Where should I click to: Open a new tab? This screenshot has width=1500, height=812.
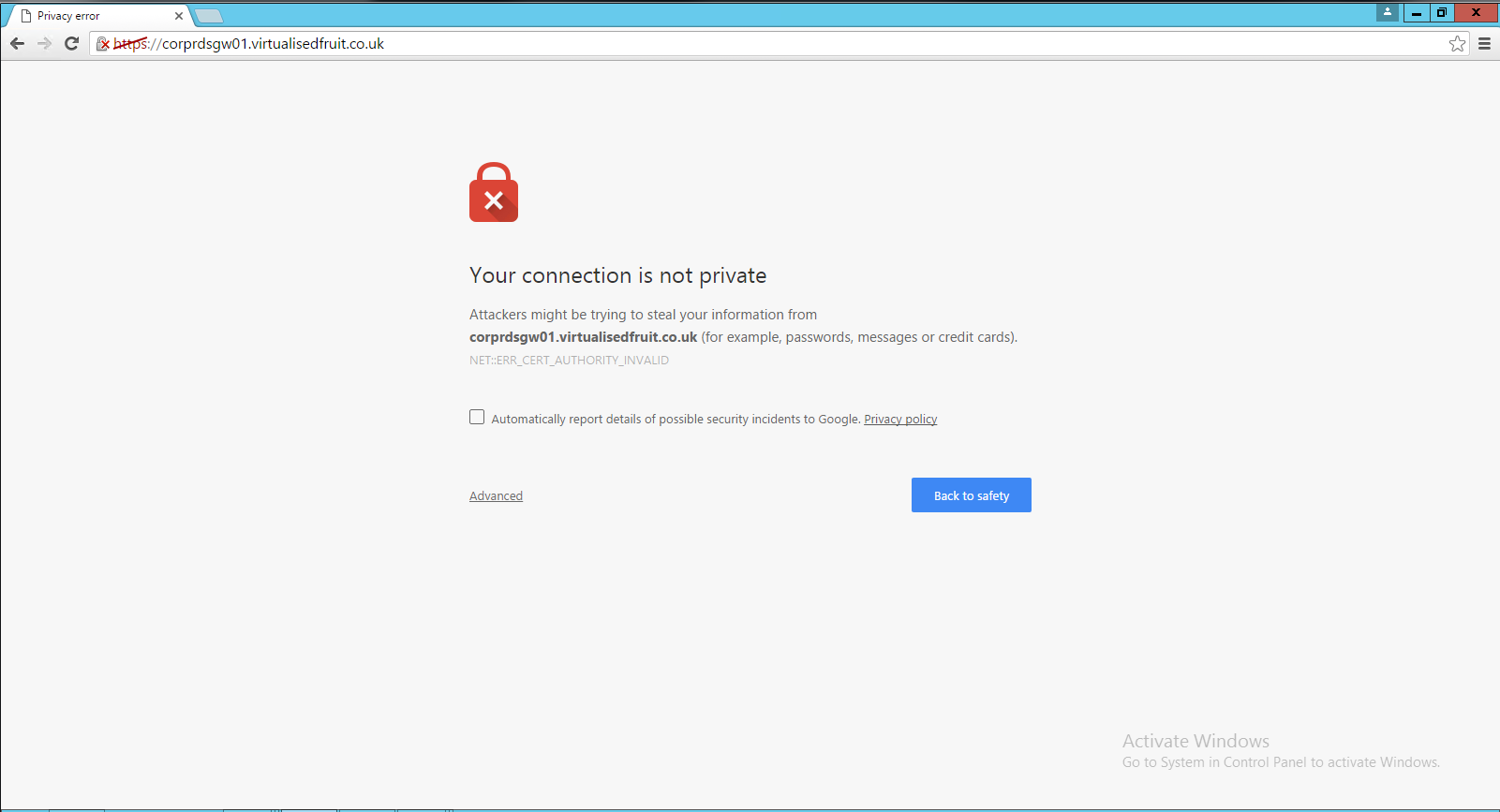tap(208, 16)
